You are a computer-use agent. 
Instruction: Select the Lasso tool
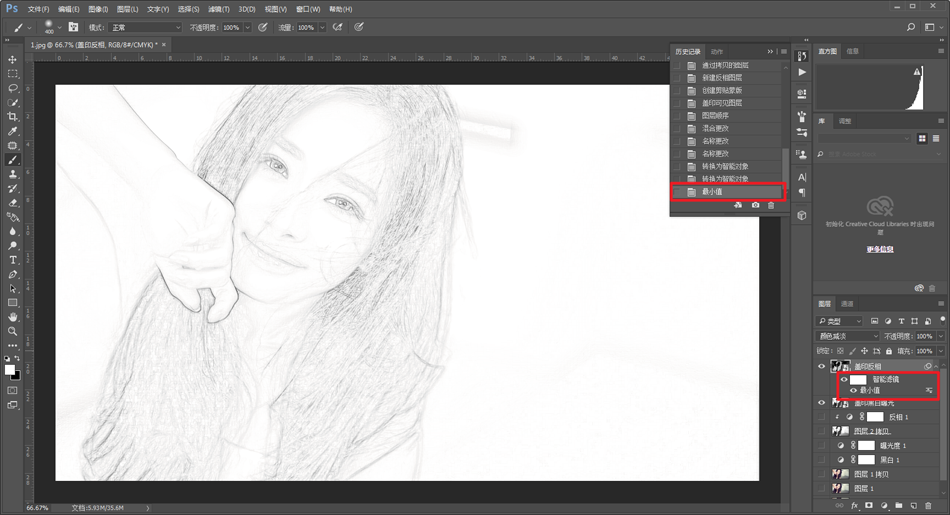(x=13, y=88)
